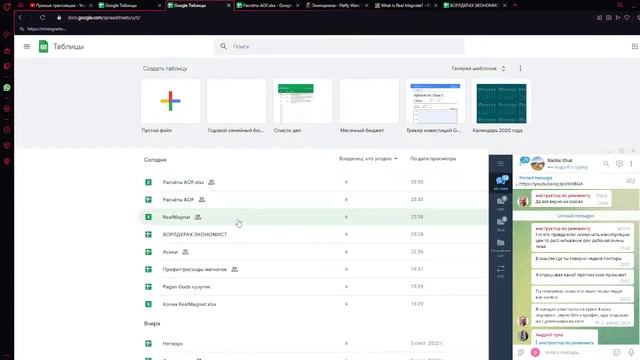Screen dimensions: 640x360
Task: Open the Нетворк spreadsheet under Вчера
Action: click(313, 344)
